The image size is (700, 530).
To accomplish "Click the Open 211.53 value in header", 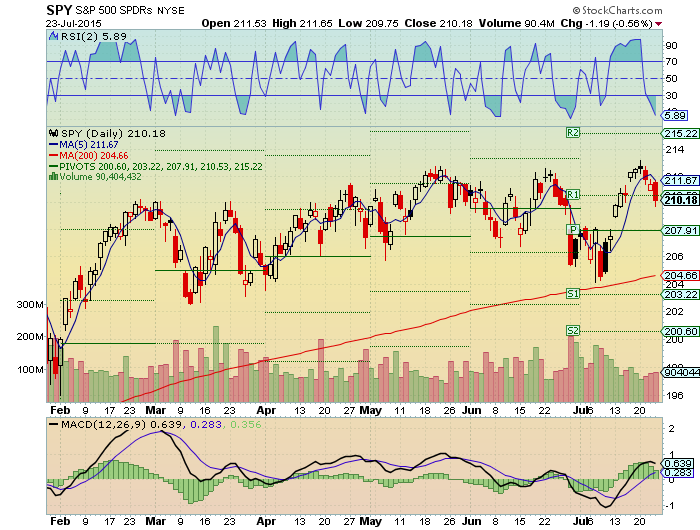I will pos(233,23).
